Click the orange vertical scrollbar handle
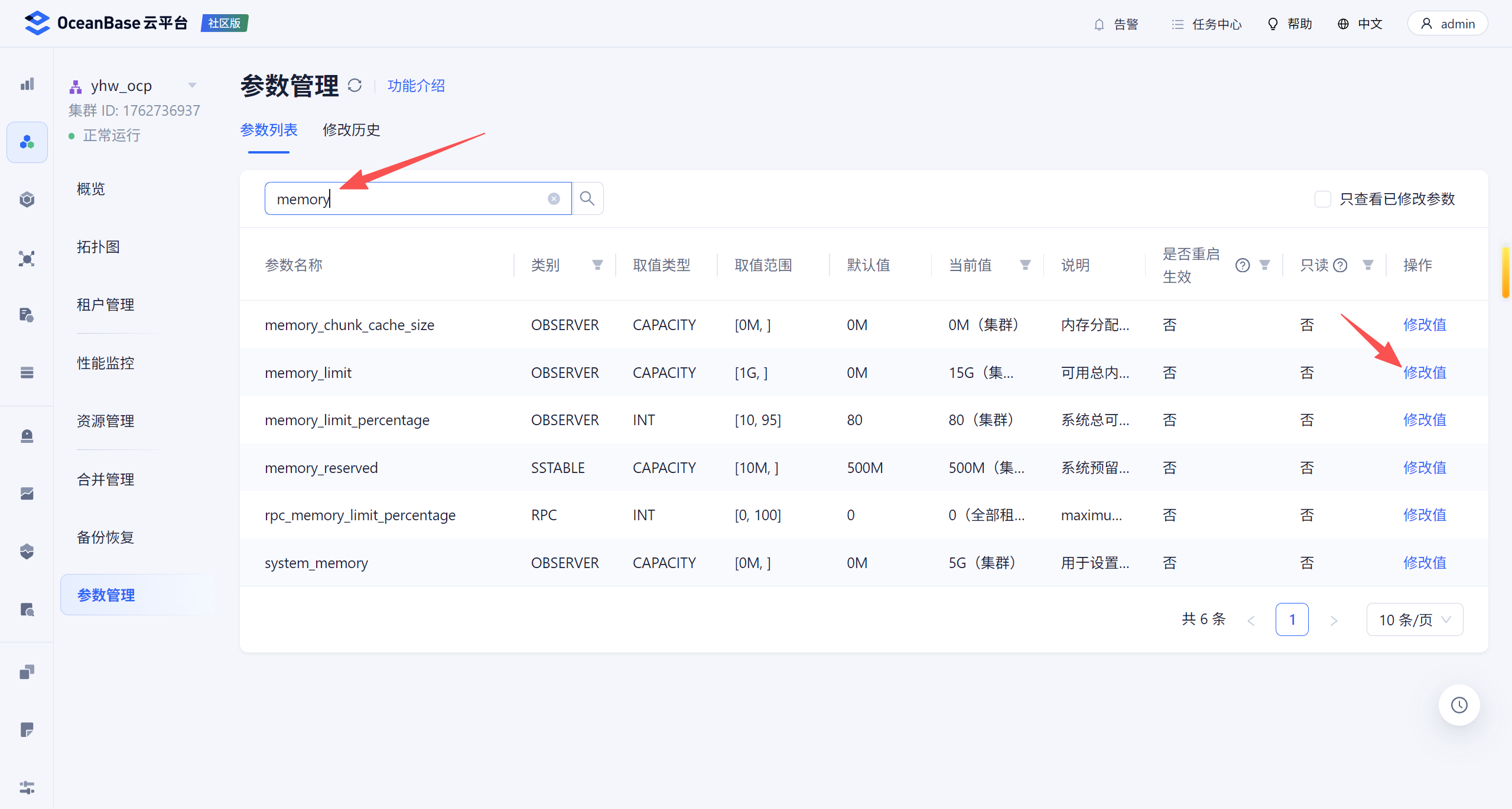Viewport: 1512px width, 809px height. pos(1506,273)
